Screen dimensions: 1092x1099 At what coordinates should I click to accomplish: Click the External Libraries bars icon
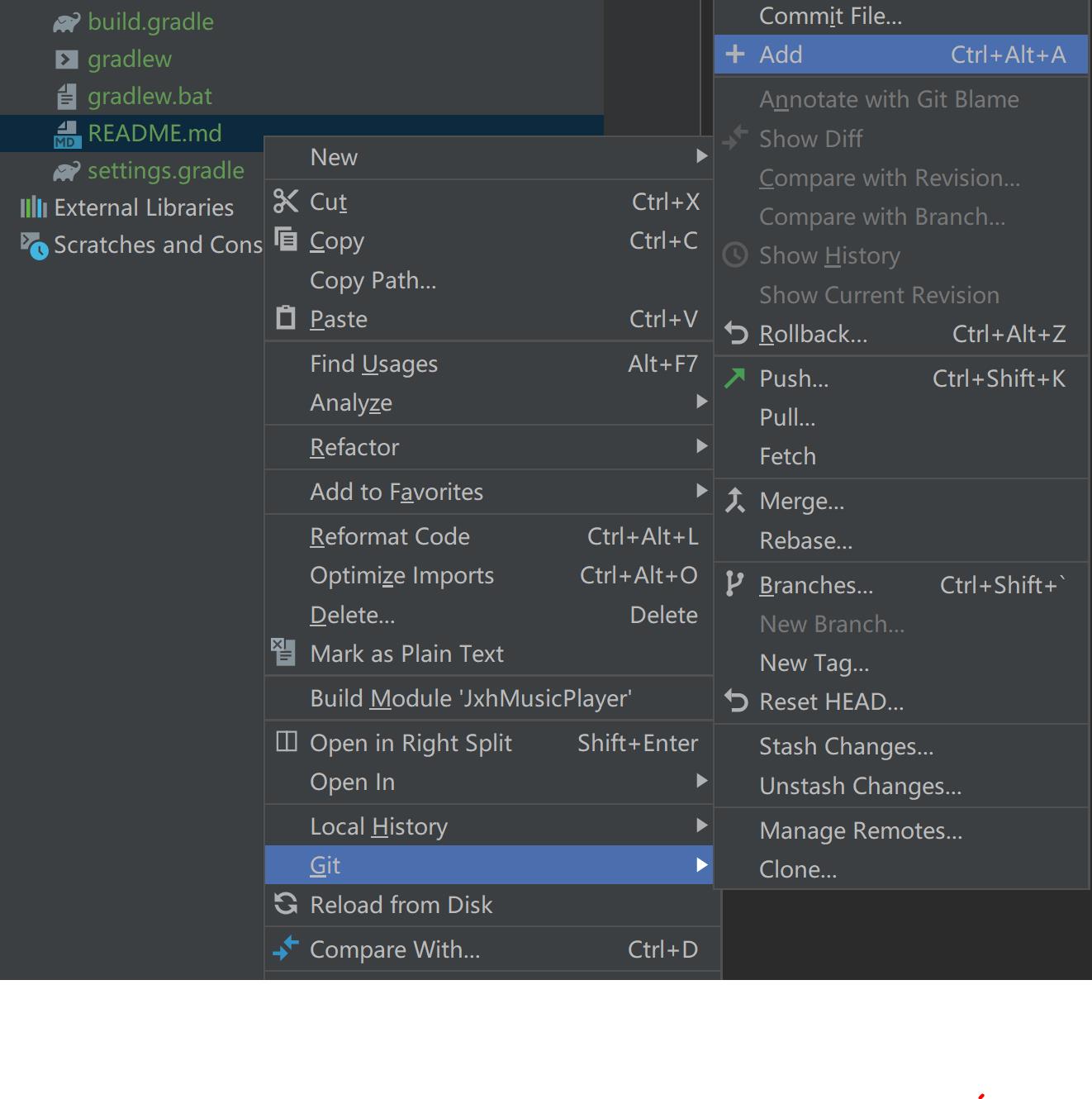[34, 207]
